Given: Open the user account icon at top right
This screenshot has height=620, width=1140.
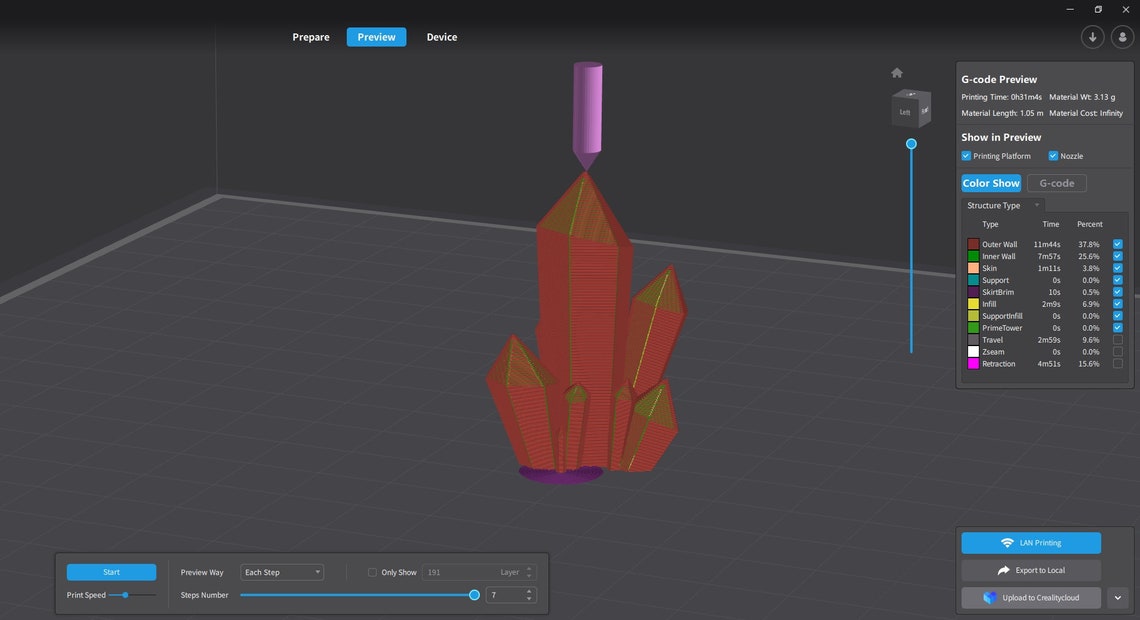Looking at the screenshot, I should [1122, 36].
